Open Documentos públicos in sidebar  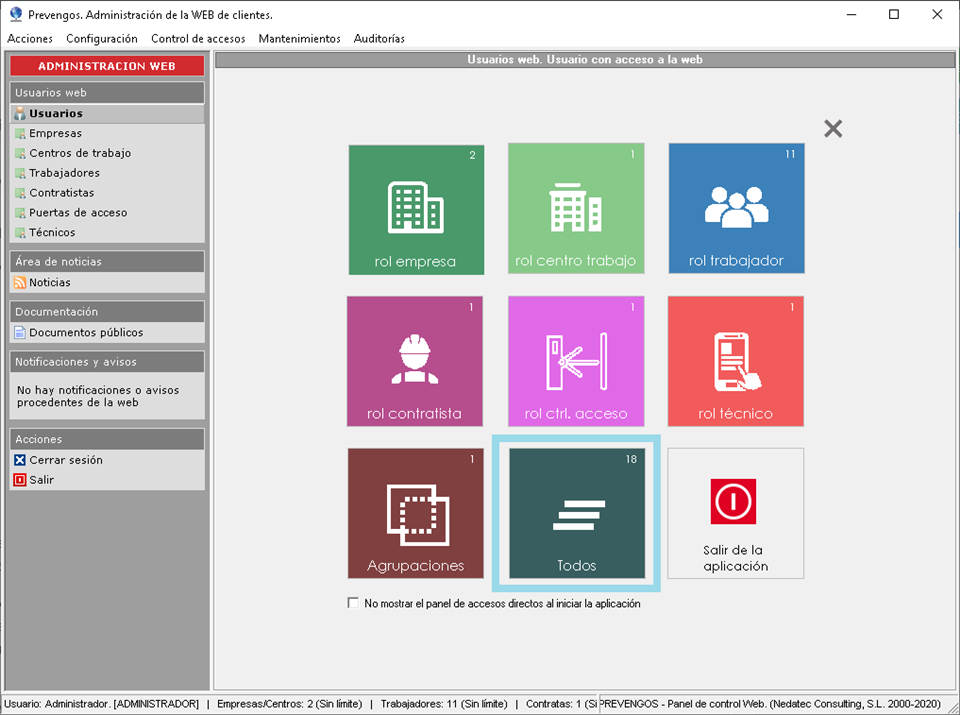click(x=86, y=332)
